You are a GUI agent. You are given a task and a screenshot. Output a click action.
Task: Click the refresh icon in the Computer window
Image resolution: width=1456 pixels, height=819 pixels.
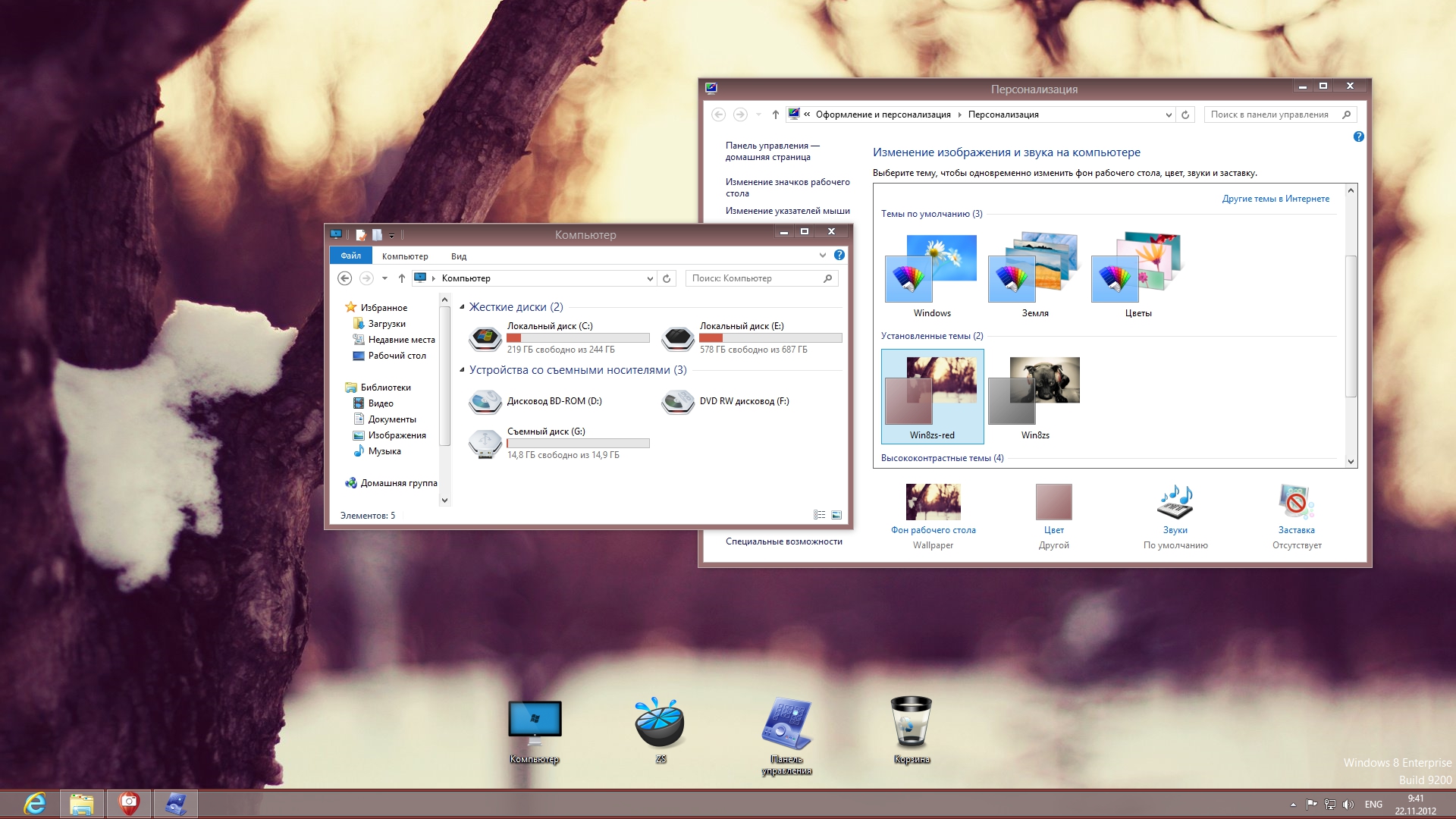[x=667, y=278]
